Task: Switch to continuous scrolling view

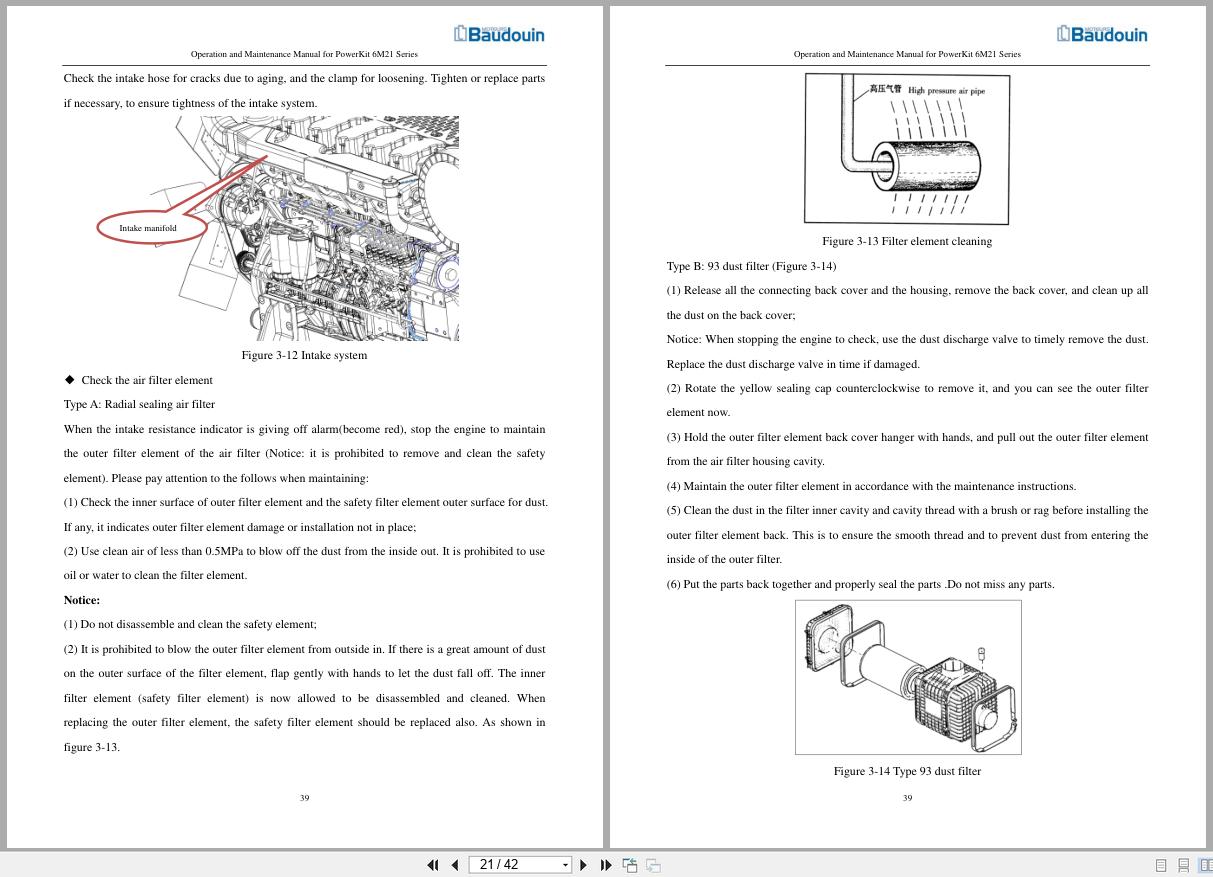Action: [1184, 864]
